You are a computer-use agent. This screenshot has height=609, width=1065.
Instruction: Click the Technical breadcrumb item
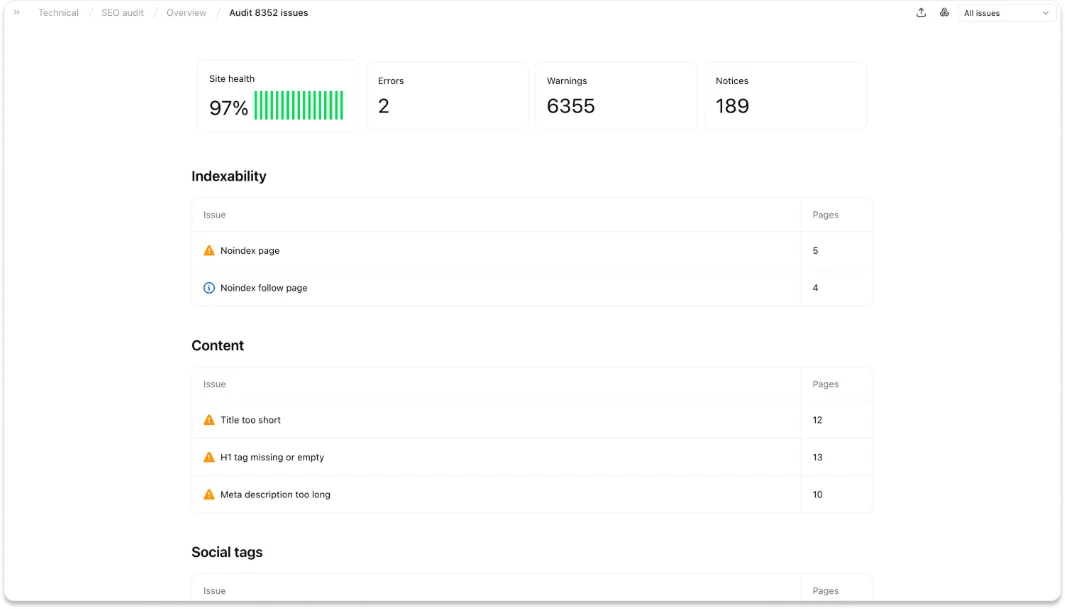coord(57,12)
